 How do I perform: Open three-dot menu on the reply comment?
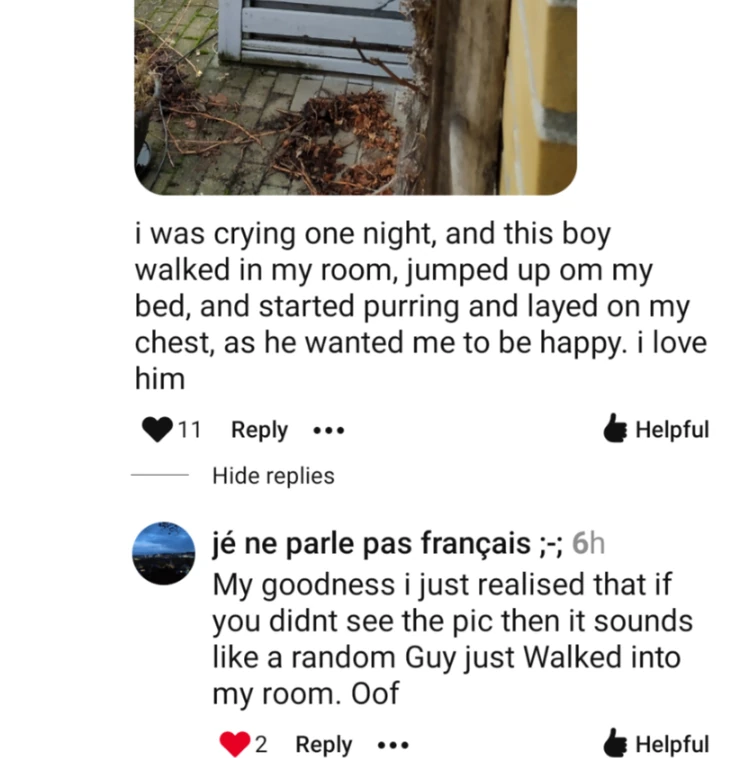click(393, 745)
